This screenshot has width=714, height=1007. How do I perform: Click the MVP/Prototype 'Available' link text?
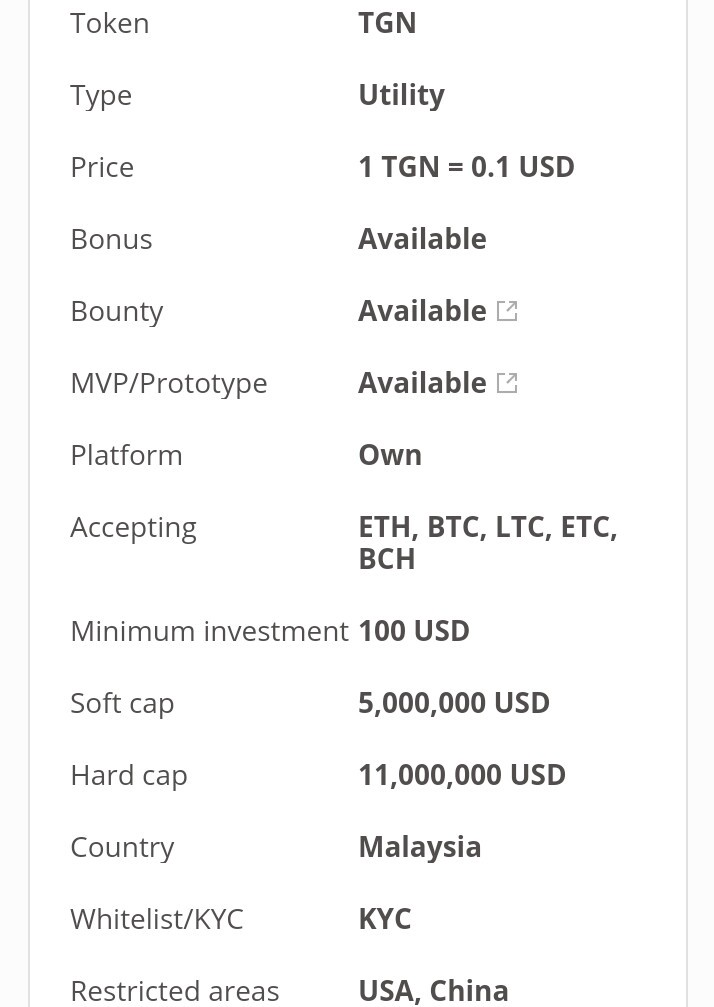point(422,383)
